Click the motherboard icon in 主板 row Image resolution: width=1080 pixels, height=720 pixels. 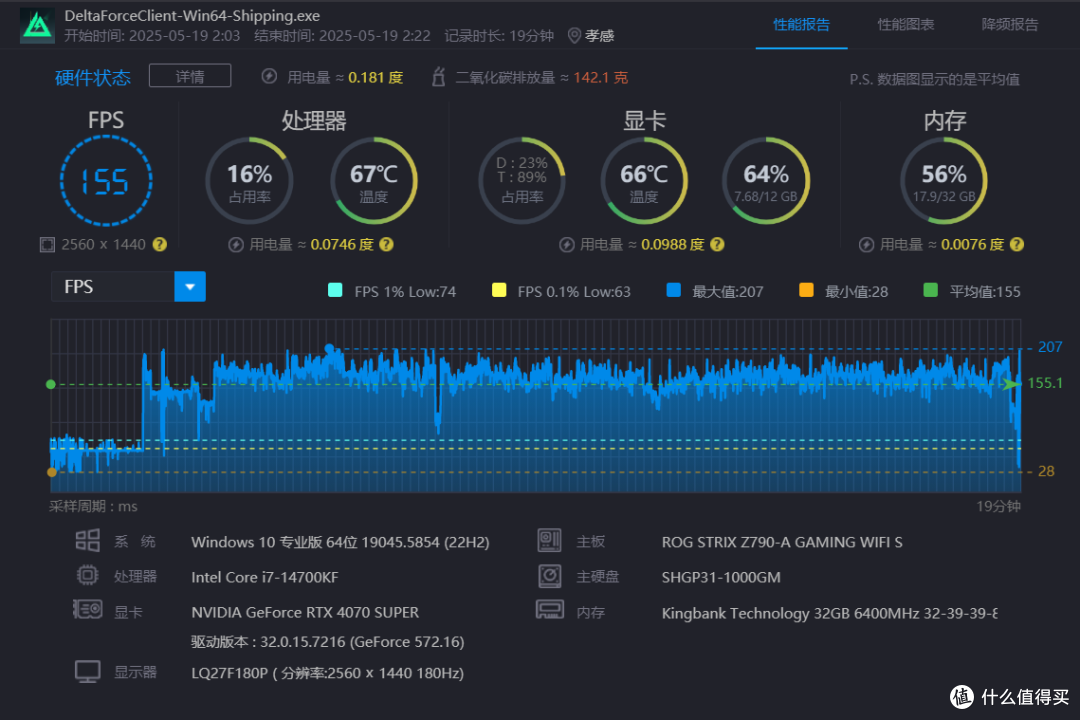click(x=549, y=541)
